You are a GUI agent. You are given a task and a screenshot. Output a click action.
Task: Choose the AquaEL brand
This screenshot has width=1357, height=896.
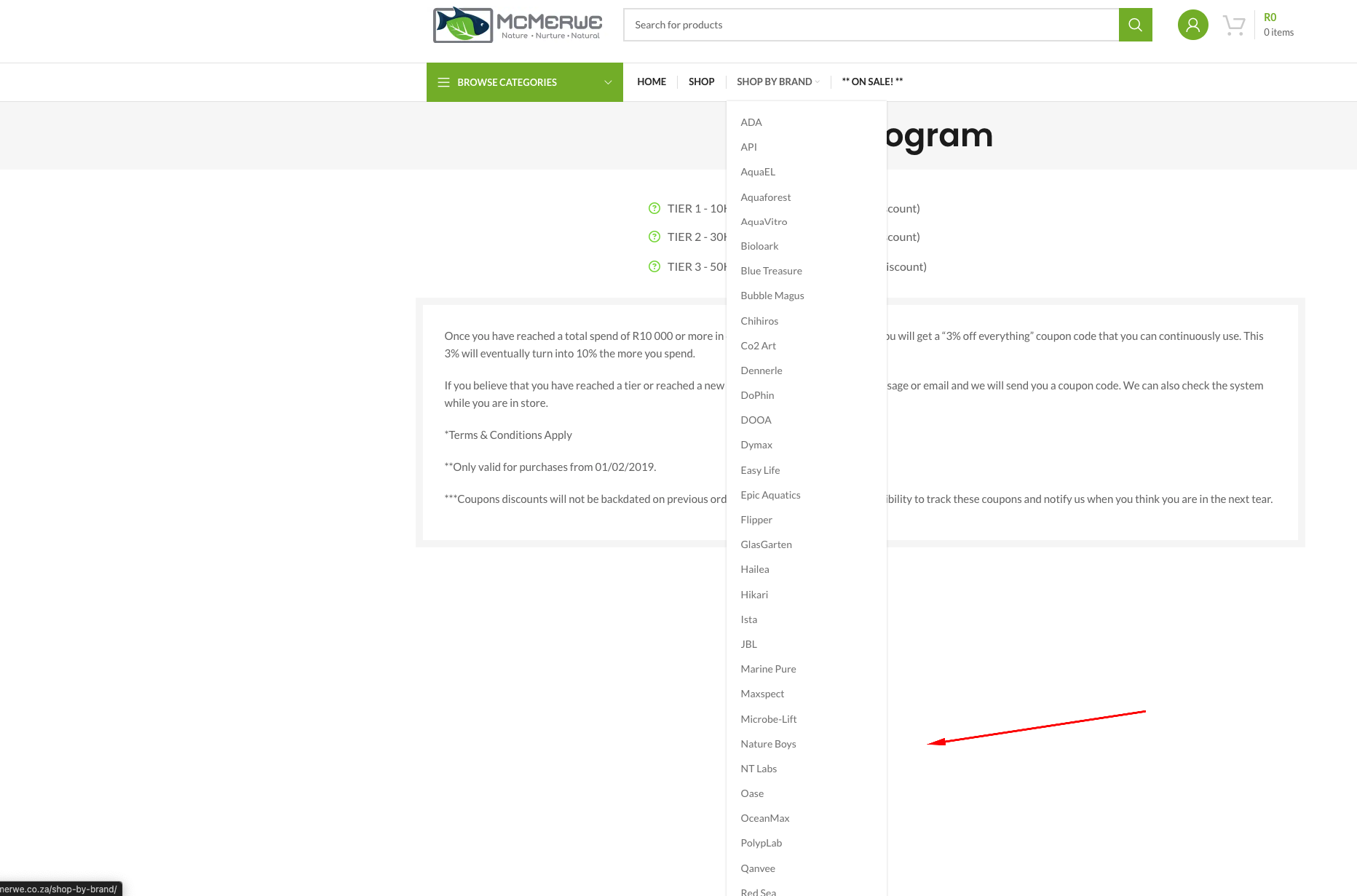758,172
